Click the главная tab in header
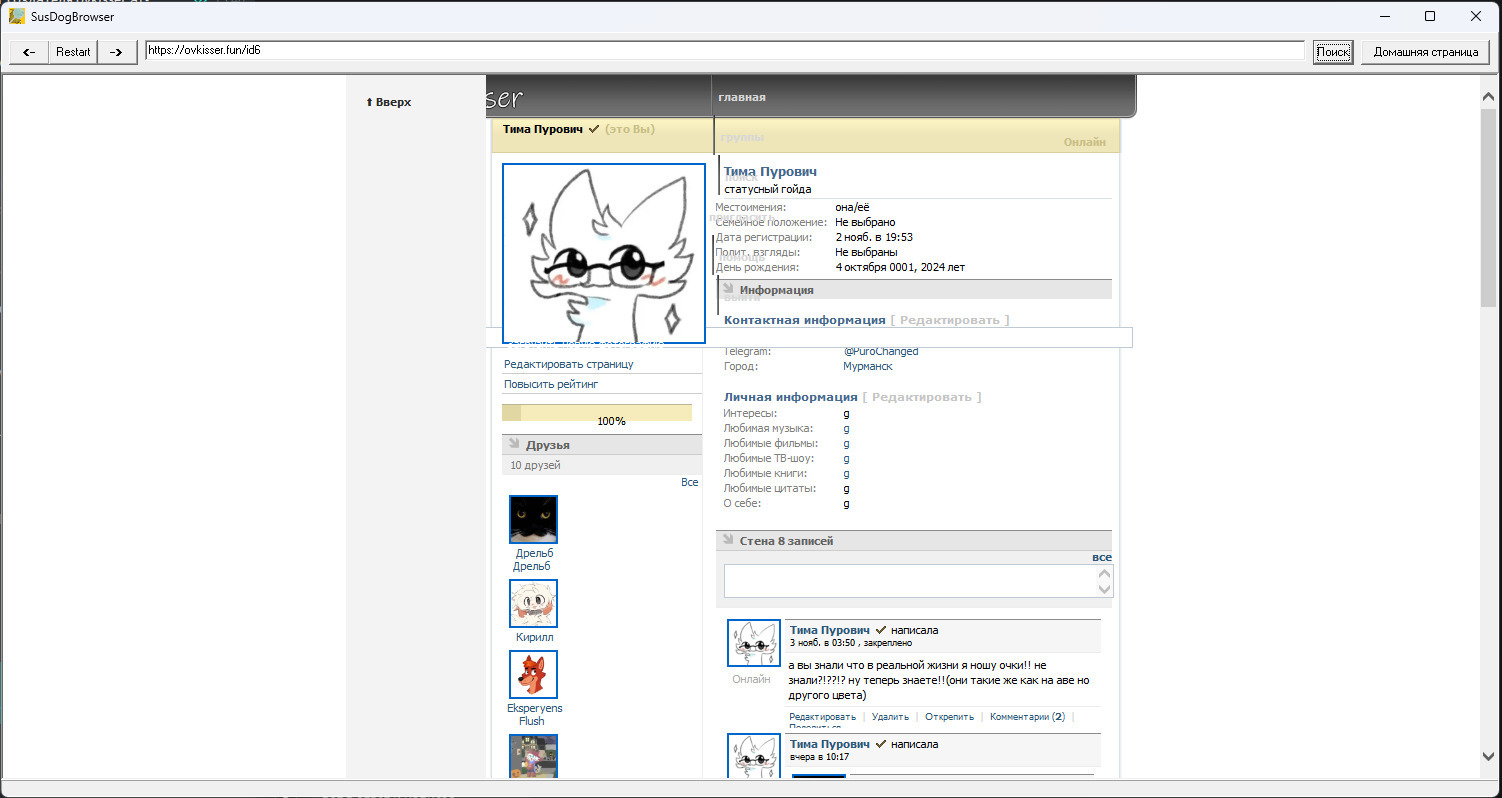The width and height of the screenshot is (1502, 798). tap(741, 97)
